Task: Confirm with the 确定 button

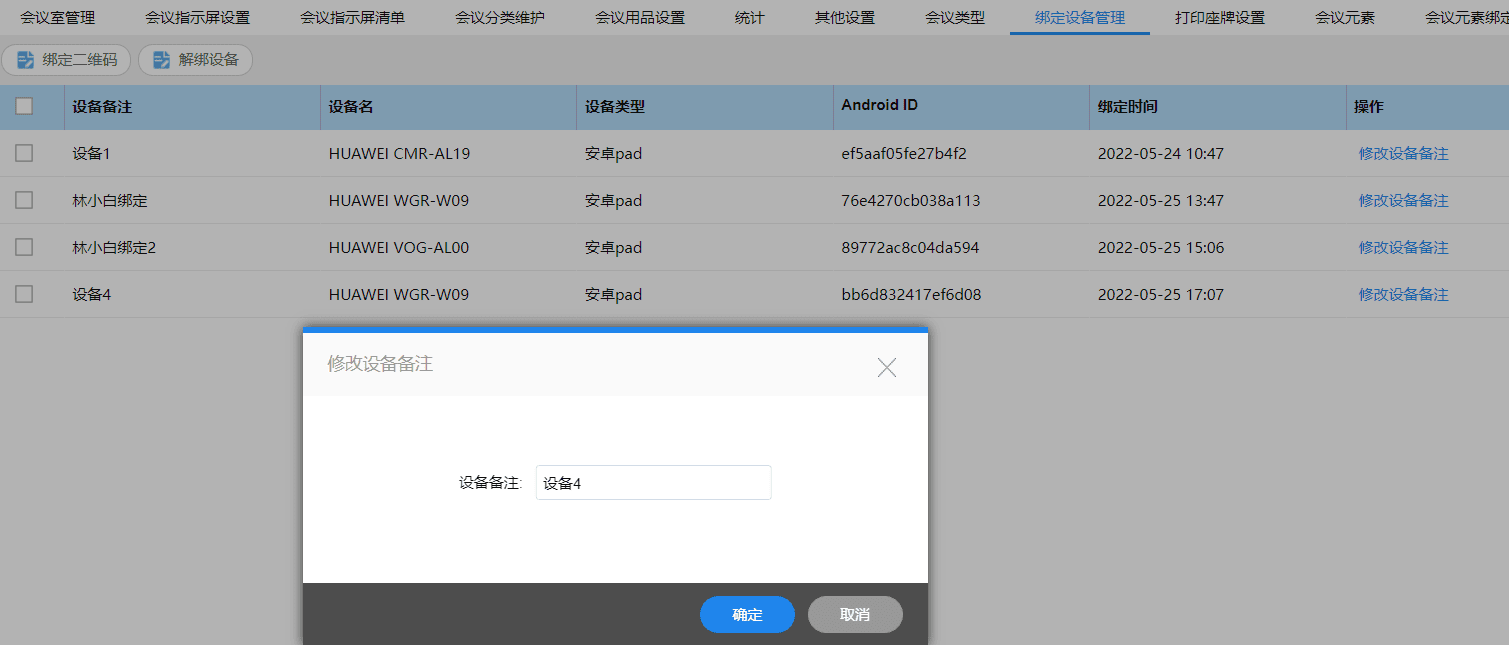Action: point(747,615)
